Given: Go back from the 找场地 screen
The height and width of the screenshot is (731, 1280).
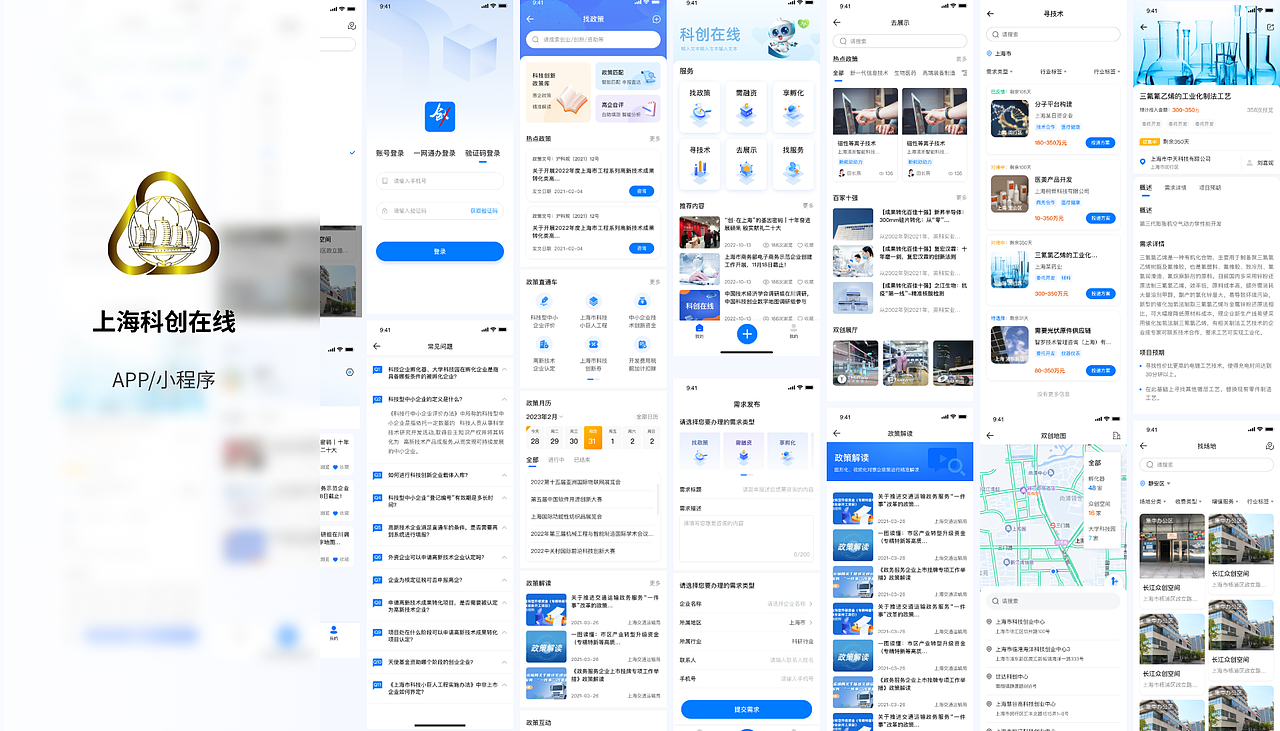Looking at the screenshot, I should pos(1144,446).
